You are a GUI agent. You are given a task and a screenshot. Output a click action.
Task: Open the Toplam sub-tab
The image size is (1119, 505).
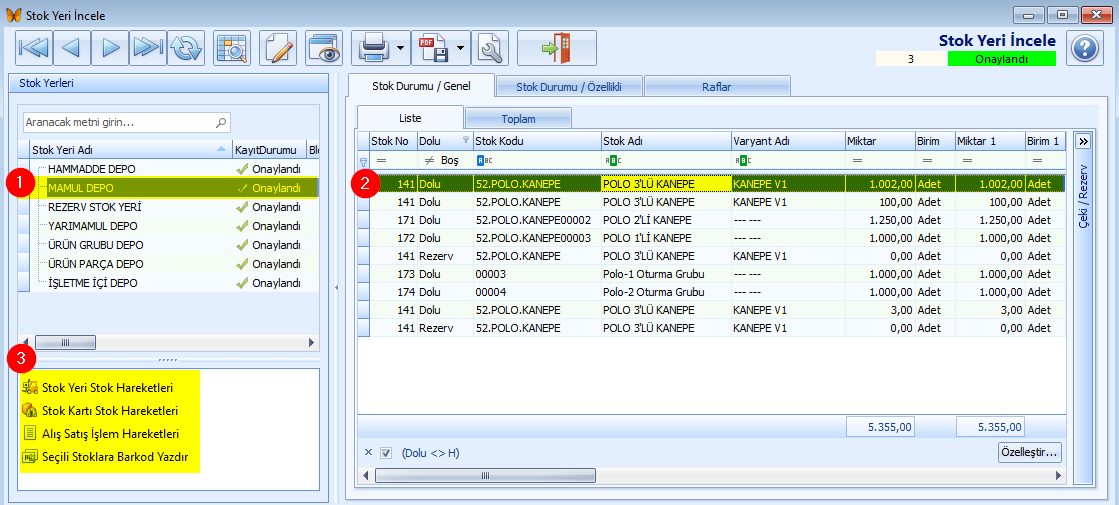click(518, 118)
